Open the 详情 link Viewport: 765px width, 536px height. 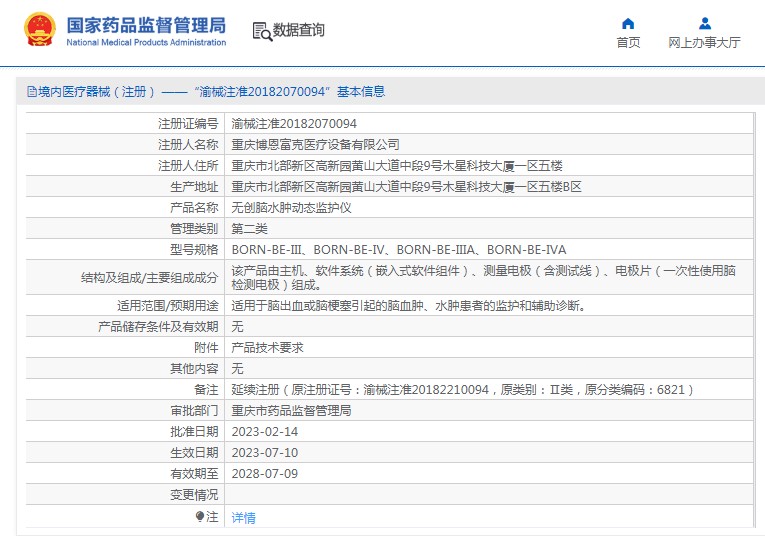243,517
